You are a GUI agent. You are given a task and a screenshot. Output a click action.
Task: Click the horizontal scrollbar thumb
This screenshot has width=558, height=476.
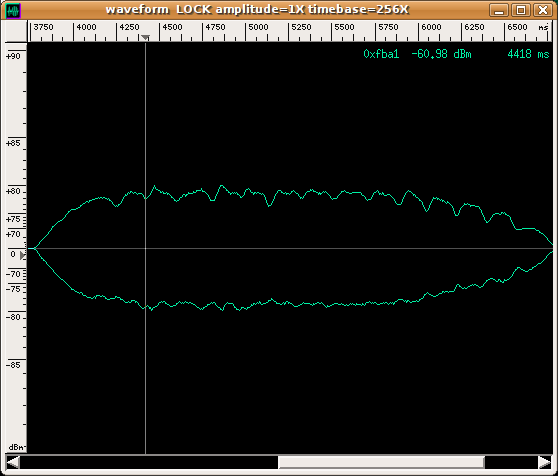tap(381, 462)
